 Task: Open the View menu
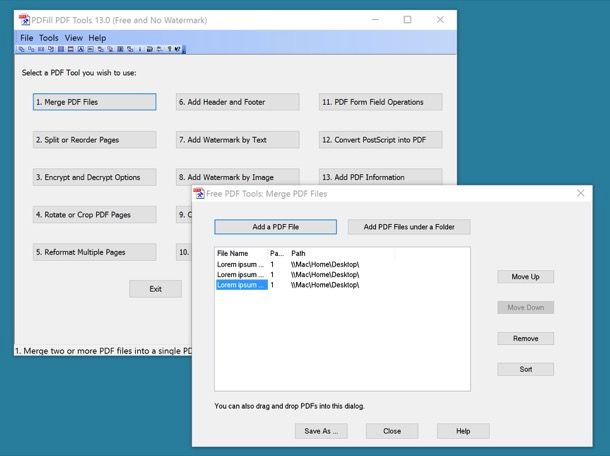click(x=74, y=38)
